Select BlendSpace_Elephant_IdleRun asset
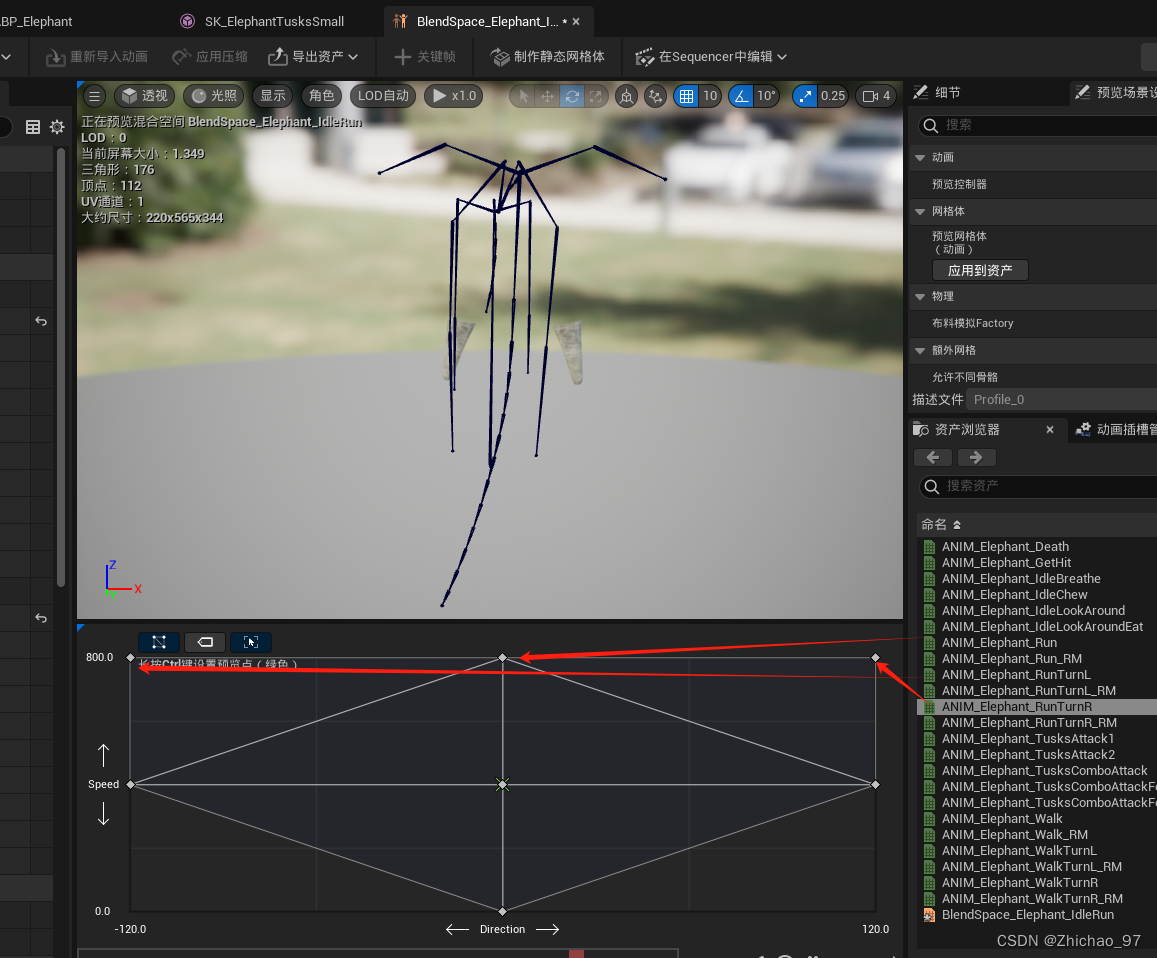 click(1028, 915)
